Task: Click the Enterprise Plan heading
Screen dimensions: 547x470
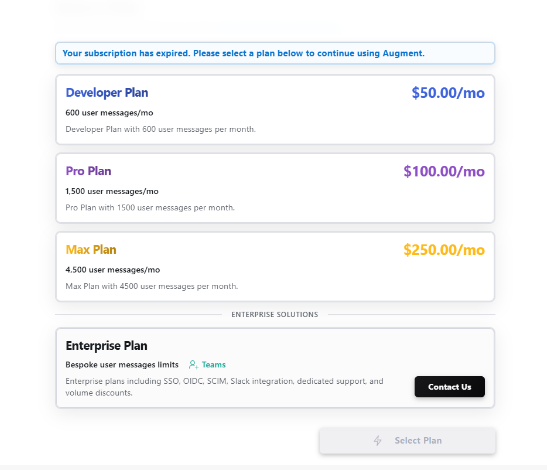Action: (106, 346)
